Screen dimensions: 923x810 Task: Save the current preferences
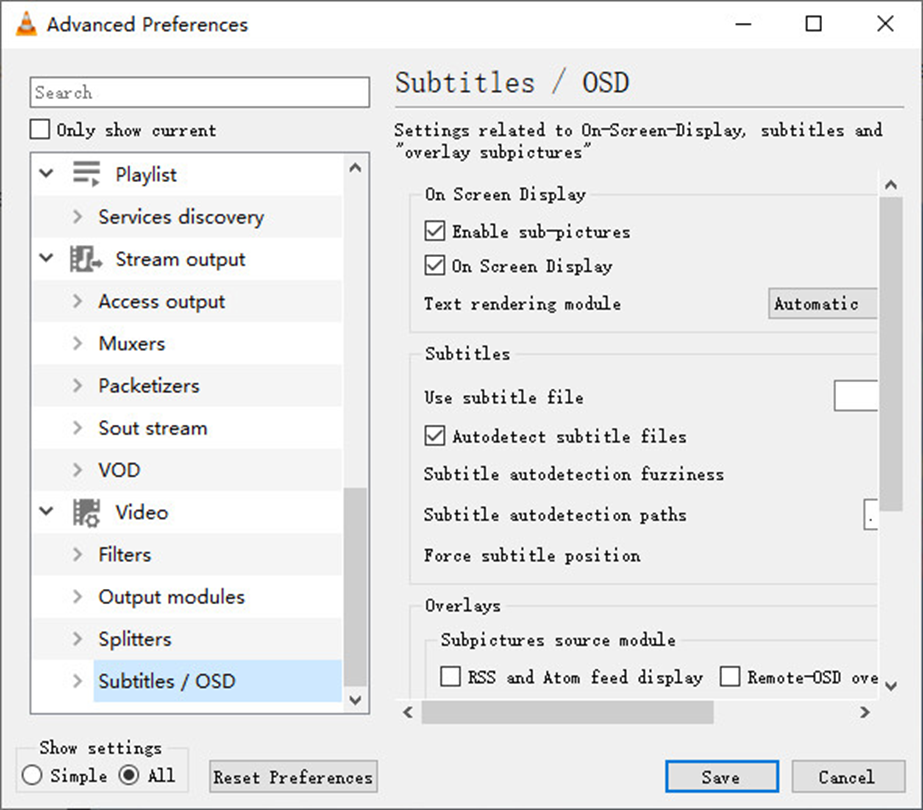(x=721, y=776)
